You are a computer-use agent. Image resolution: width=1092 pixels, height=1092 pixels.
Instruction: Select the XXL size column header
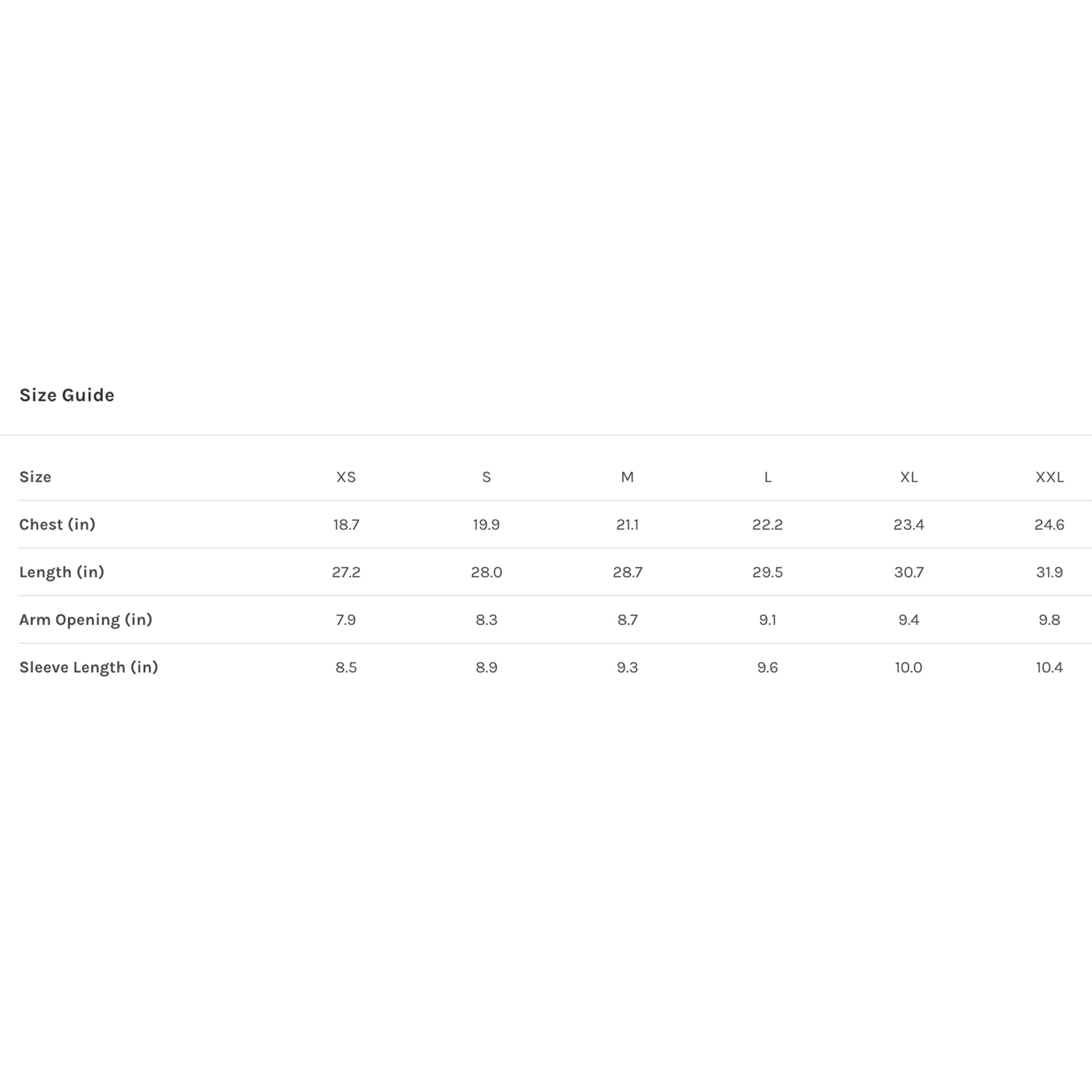tap(1049, 477)
